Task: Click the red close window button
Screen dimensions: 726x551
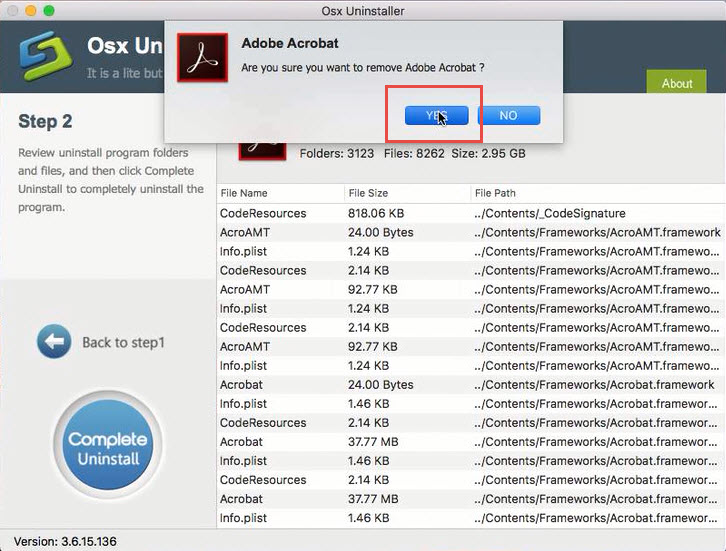Action: pos(11,10)
